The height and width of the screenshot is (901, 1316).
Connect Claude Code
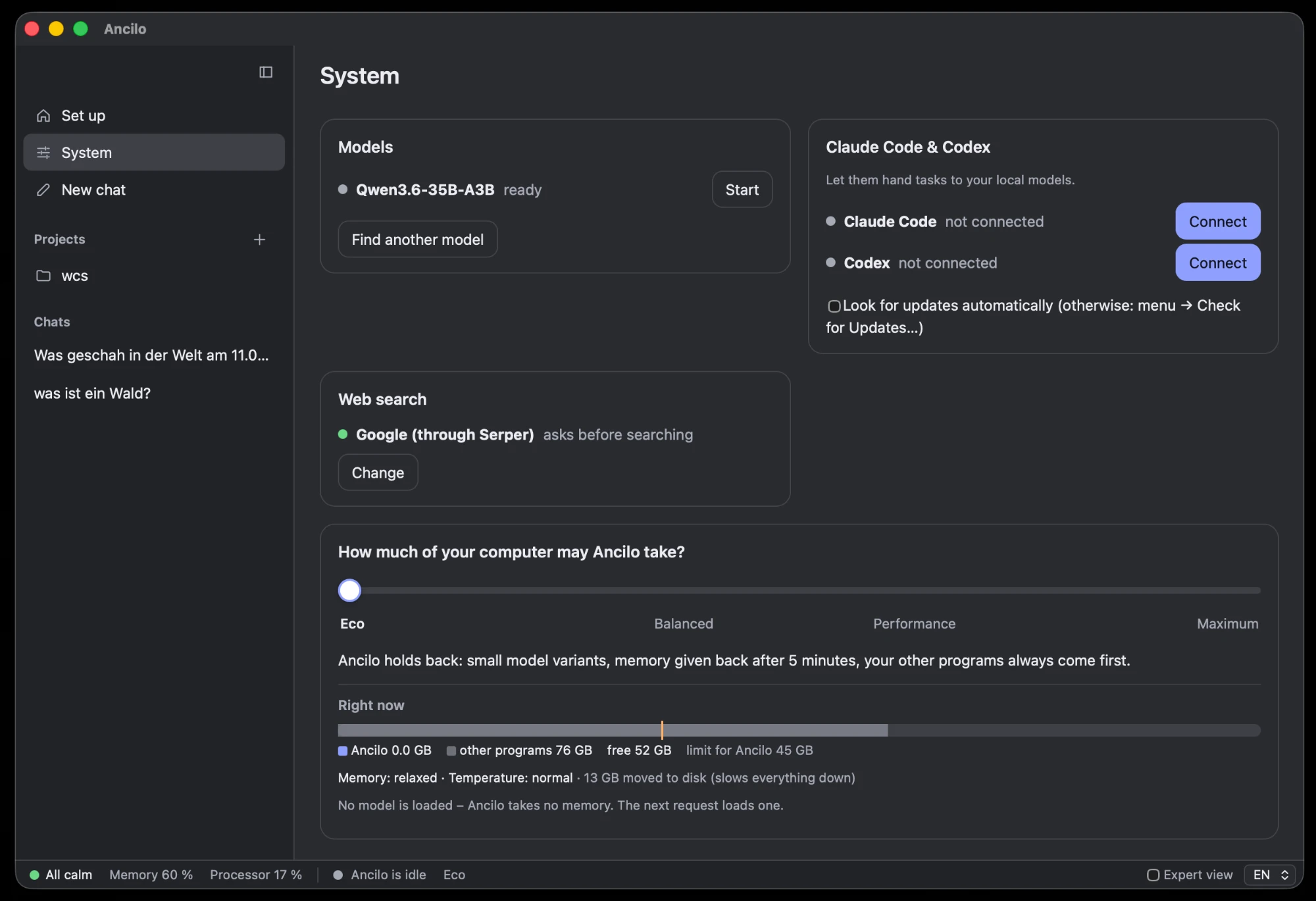pos(1218,221)
